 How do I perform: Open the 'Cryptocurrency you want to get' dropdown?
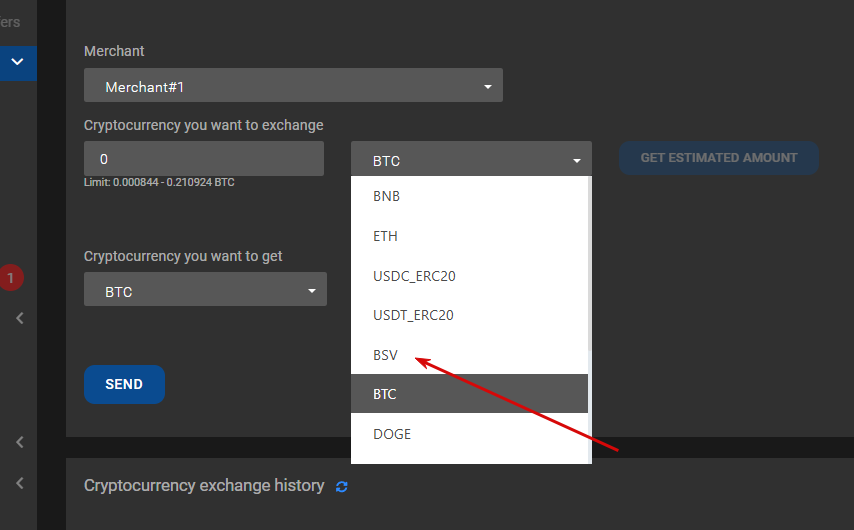pos(205,289)
